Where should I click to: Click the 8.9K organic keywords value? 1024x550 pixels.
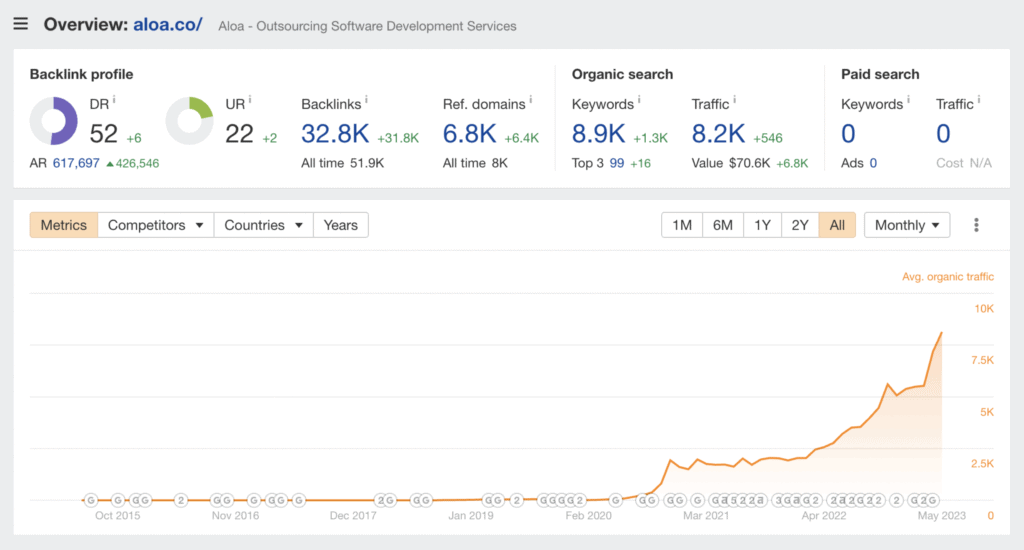click(598, 134)
